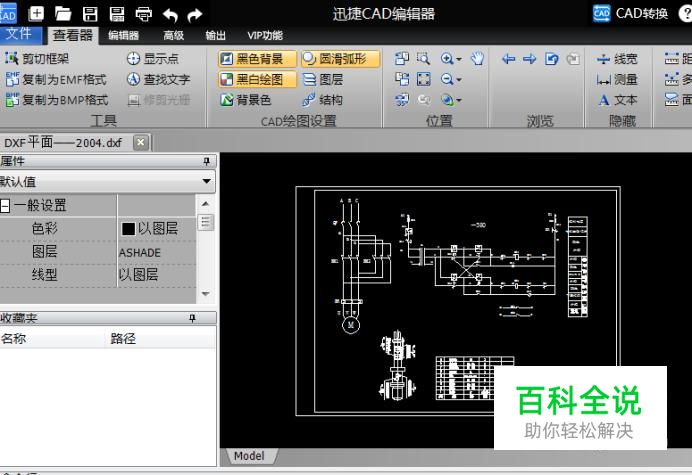Image resolution: width=692 pixels, height=475 pixels.
Task: Pin the 属性 panel
Action: click(x=207, y=162)
